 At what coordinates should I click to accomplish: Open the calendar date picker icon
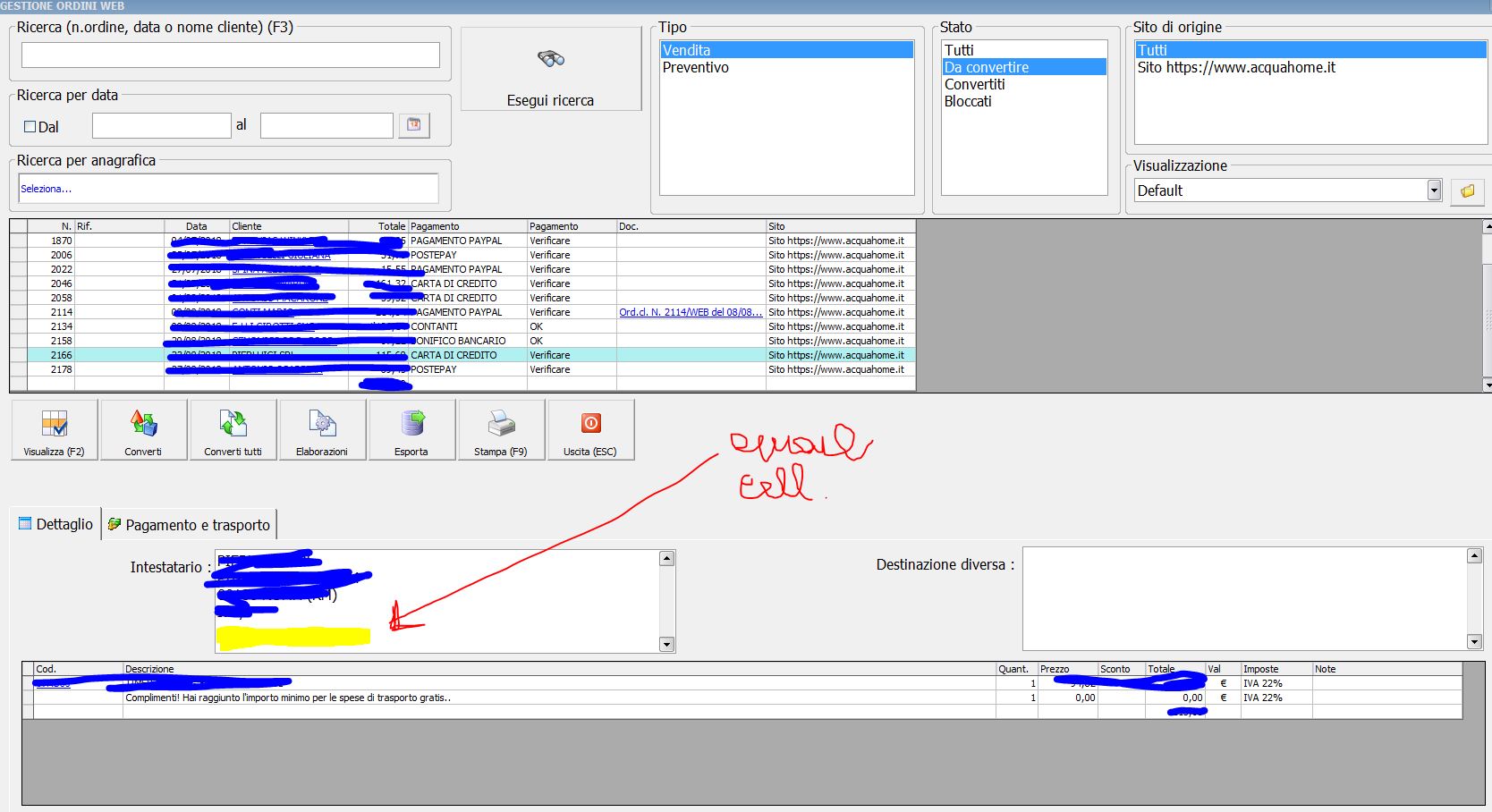pos(414,125)
